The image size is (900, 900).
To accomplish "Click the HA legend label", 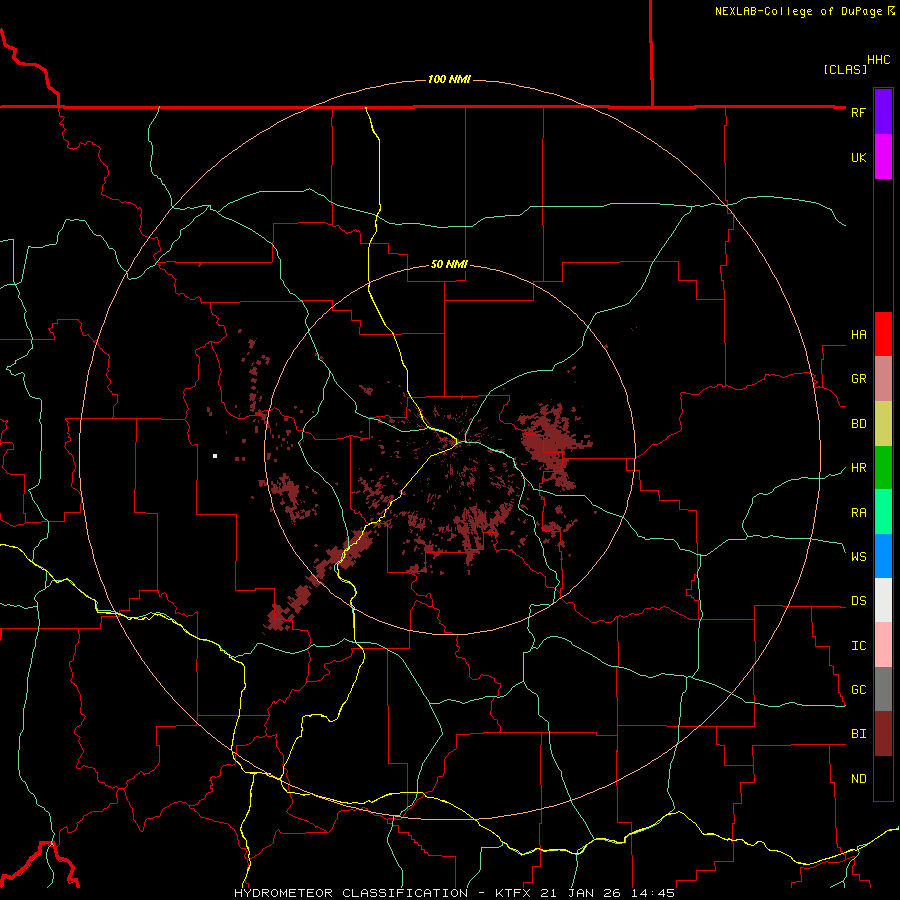I will pos(858,335).
